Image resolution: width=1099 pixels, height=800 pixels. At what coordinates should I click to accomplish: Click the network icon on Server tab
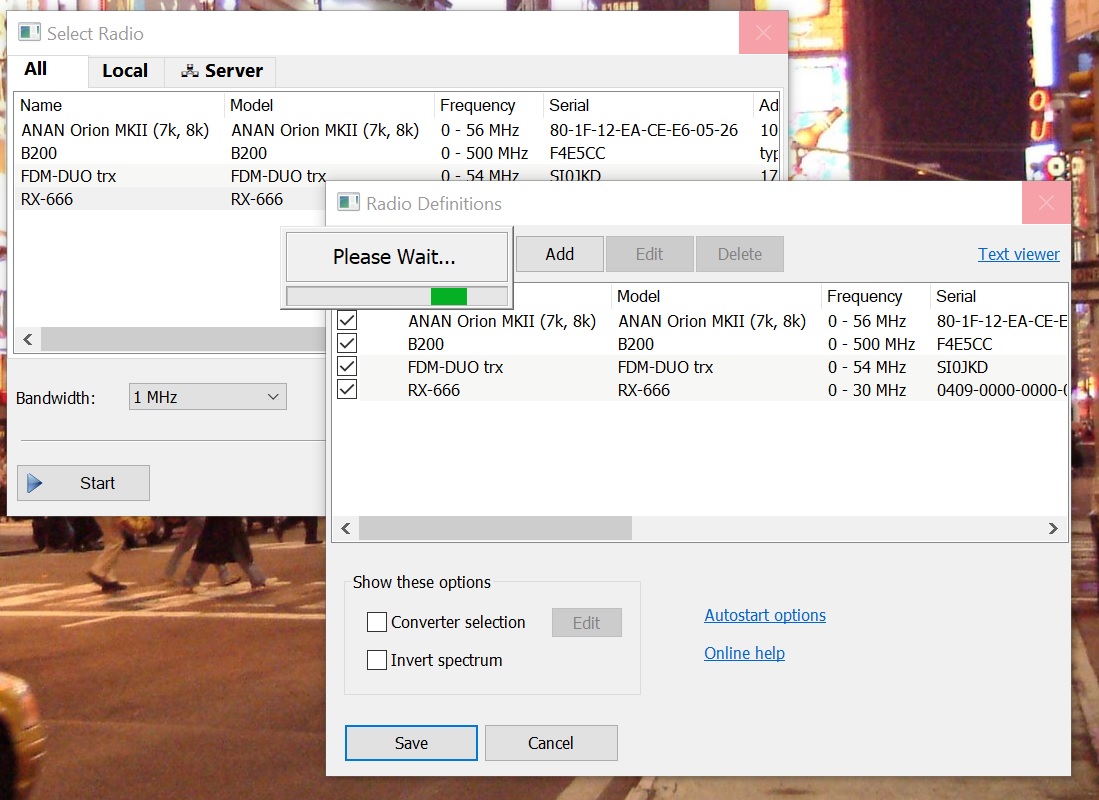pos(189,71)
